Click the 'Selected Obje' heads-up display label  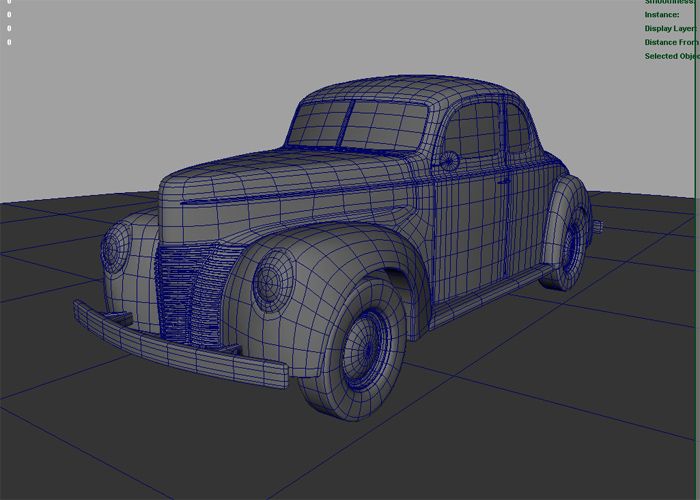[x=672, y=56]
